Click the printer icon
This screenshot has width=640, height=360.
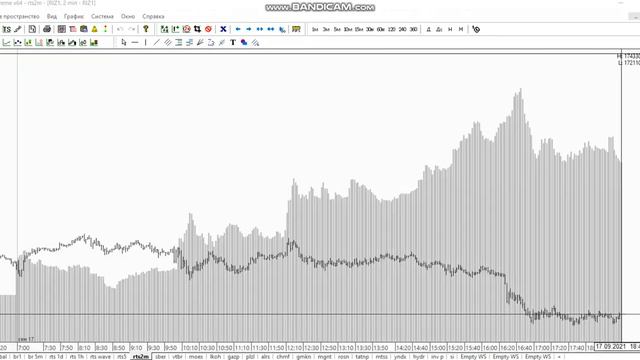point(47,29)
